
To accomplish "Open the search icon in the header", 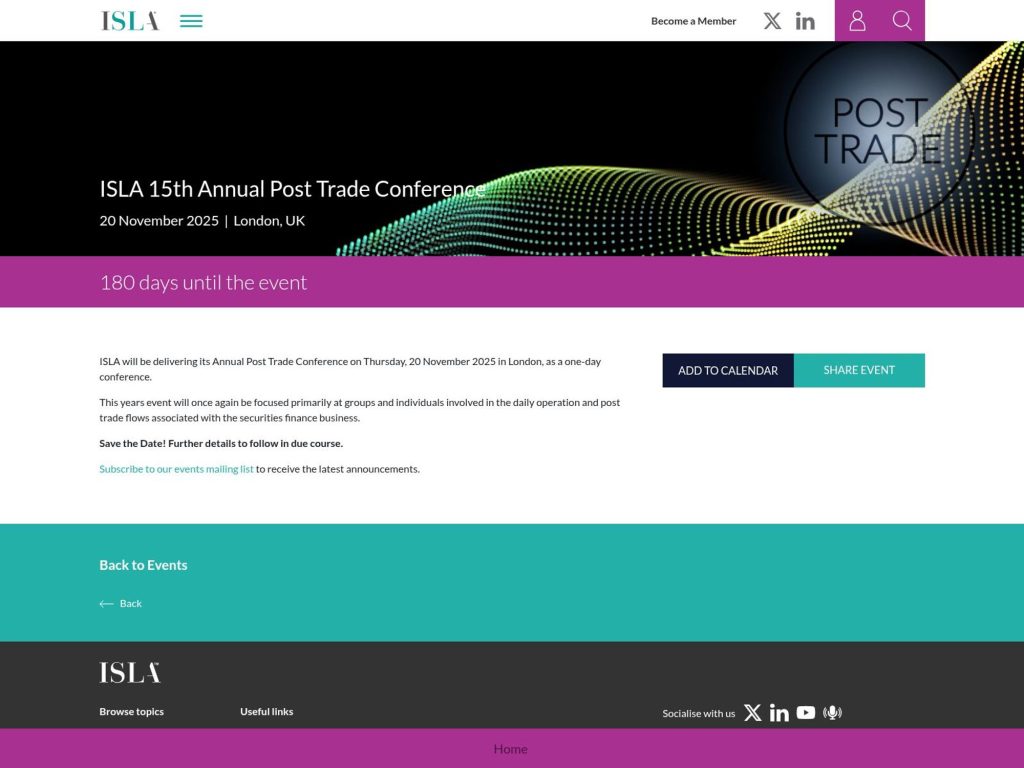I will click(902, 20).
